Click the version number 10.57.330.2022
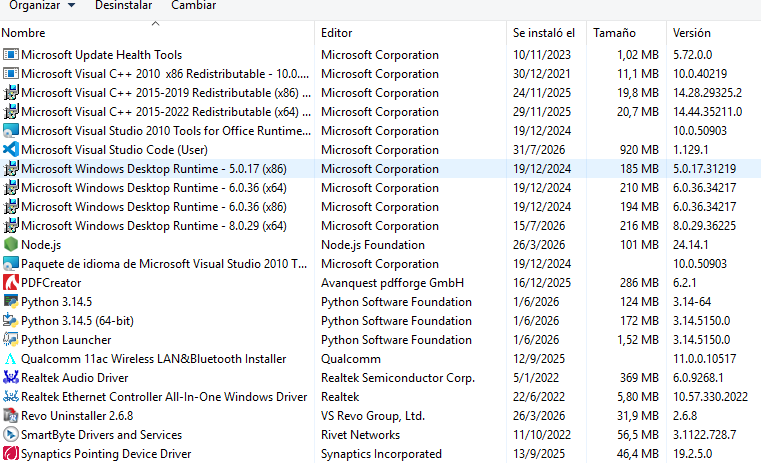This screenshot has height=463, width=761. click(x=710, y=397)
